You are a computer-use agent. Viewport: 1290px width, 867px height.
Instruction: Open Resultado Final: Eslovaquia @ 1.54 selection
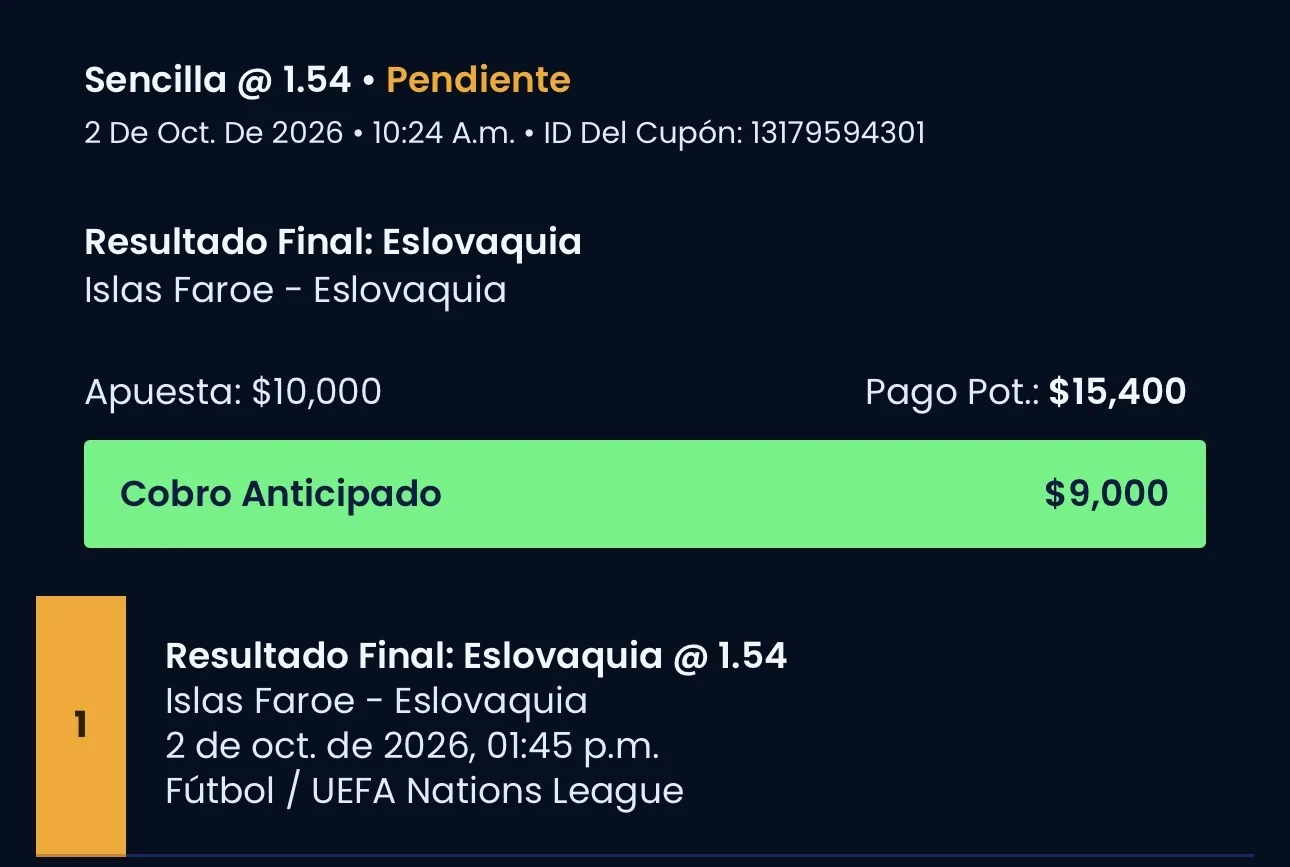click(x=476, y=656)
